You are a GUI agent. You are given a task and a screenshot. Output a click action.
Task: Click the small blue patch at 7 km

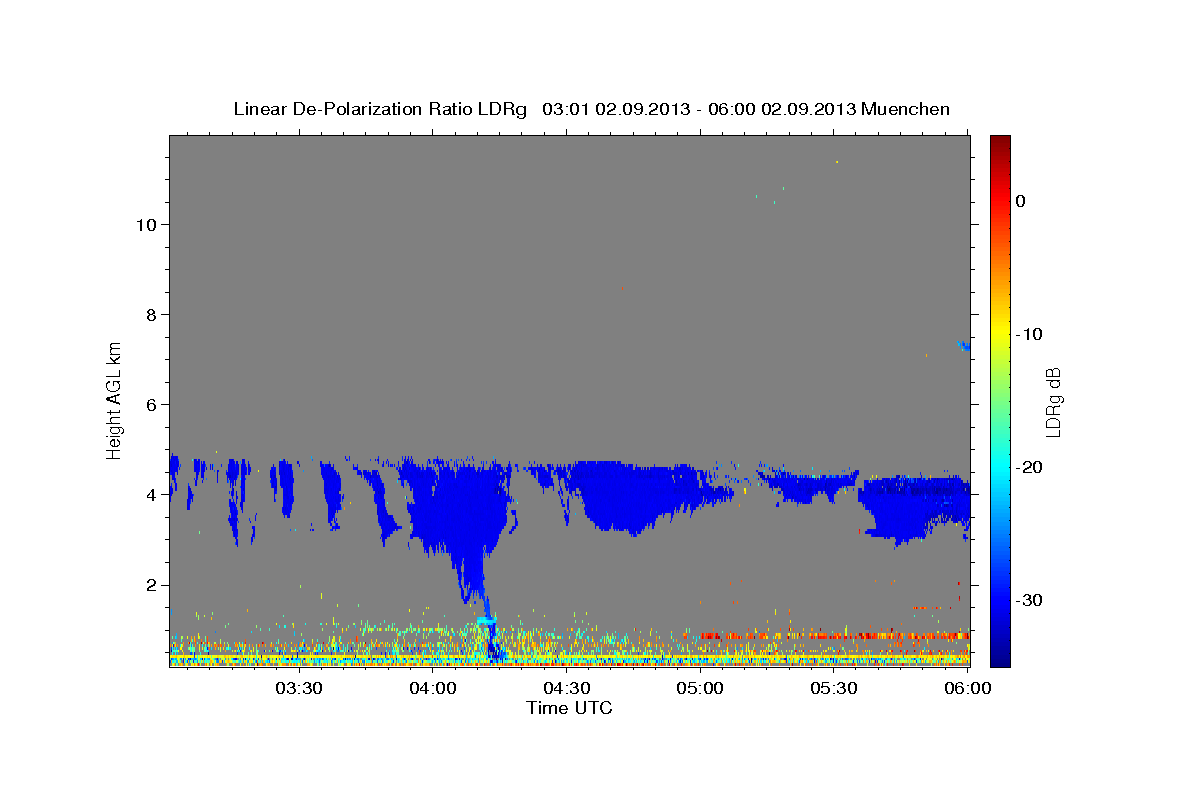pos(963,346)
